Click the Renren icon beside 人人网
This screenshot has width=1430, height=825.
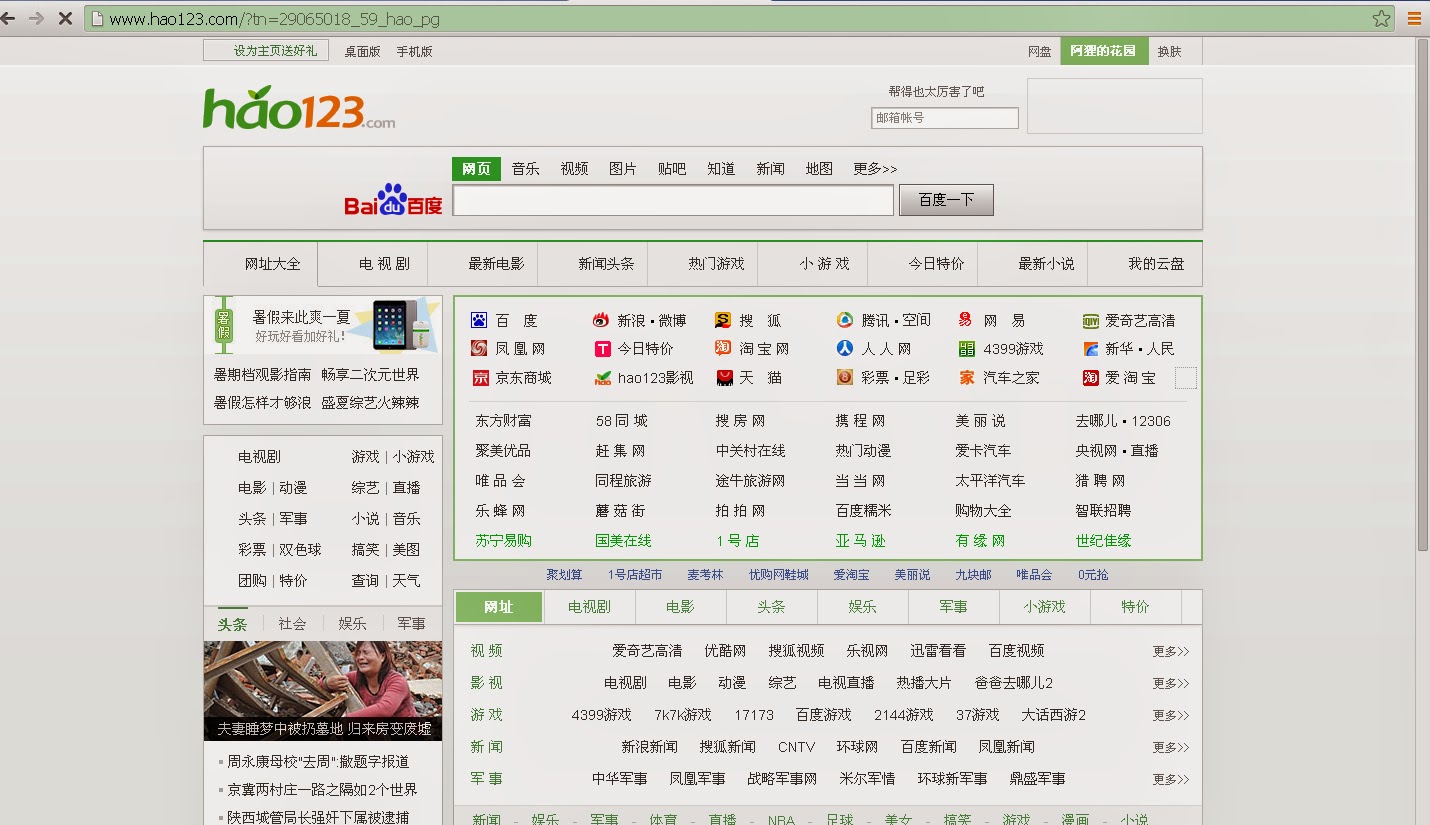click(x=845, y=348)
